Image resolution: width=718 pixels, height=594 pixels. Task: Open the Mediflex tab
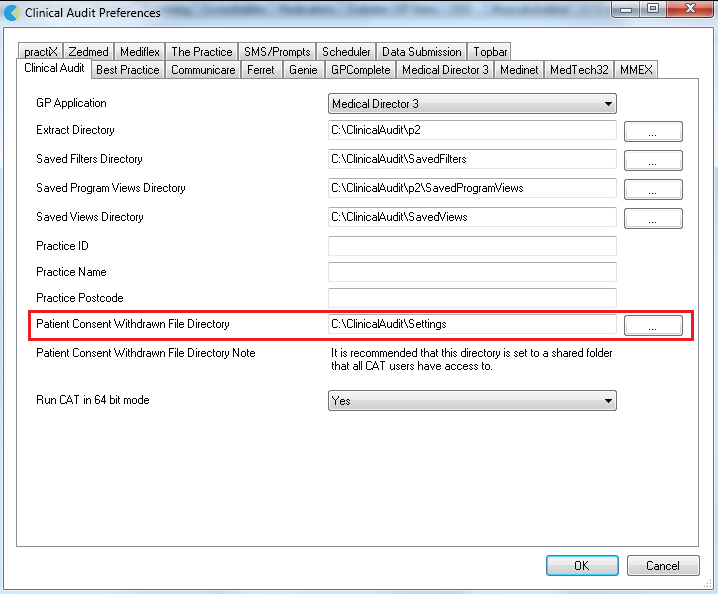[x=140, y=52]
